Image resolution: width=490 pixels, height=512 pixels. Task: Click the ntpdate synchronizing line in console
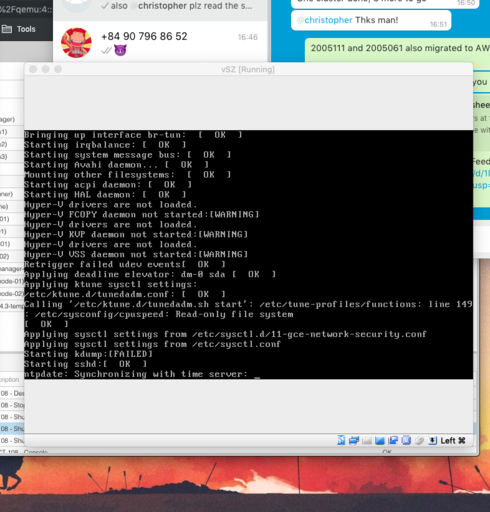tap(136, 374)
